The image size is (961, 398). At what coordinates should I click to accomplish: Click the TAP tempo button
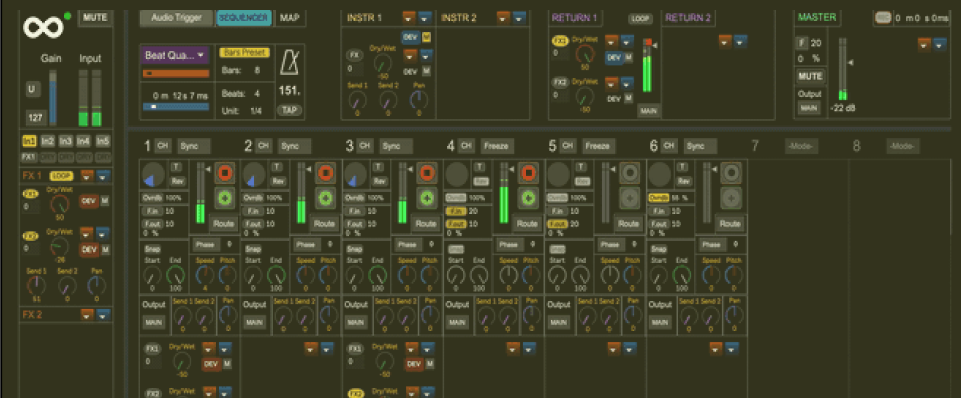(x=289, y=110)
